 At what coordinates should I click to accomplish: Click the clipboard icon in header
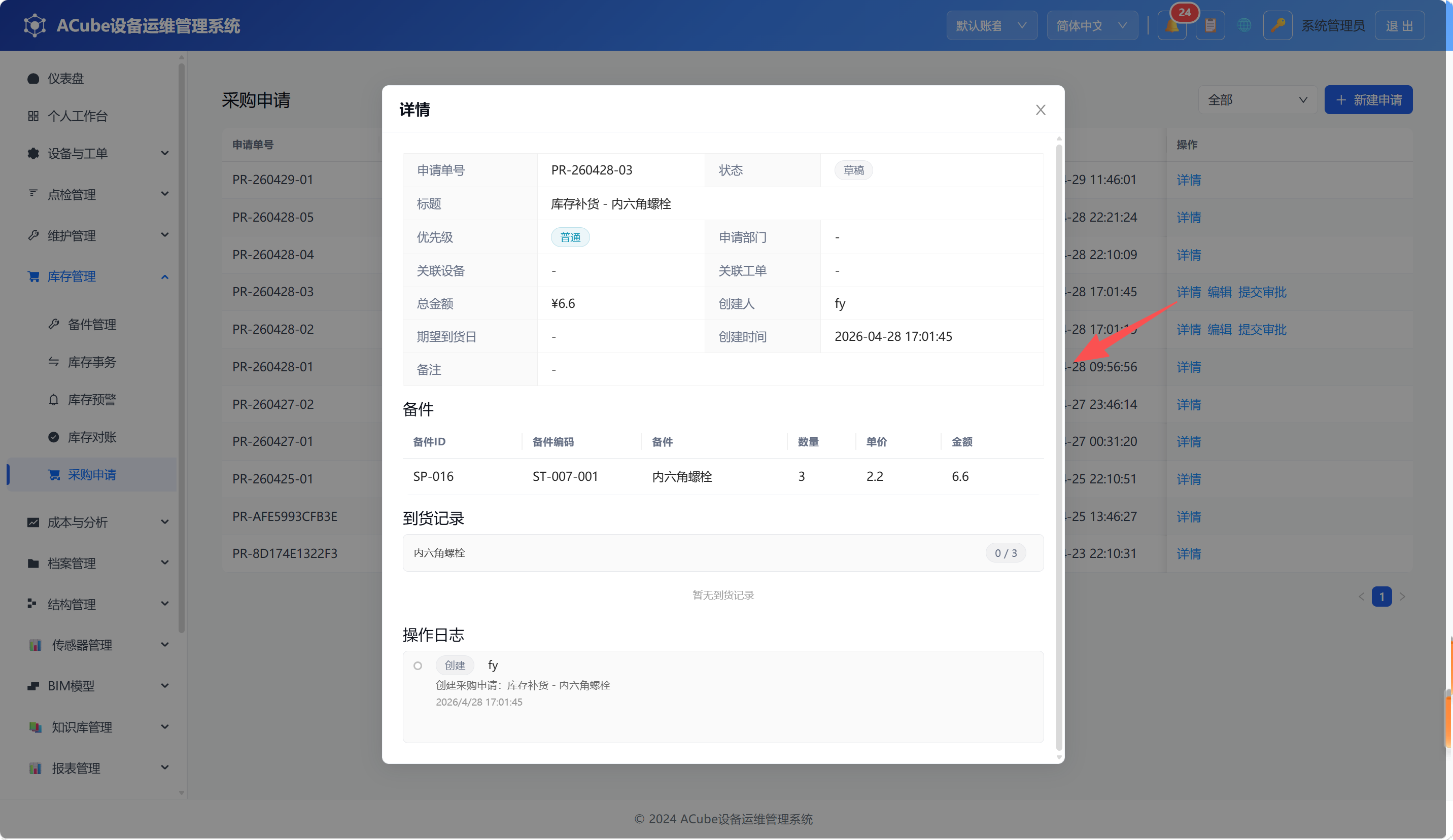point(1210,25)
